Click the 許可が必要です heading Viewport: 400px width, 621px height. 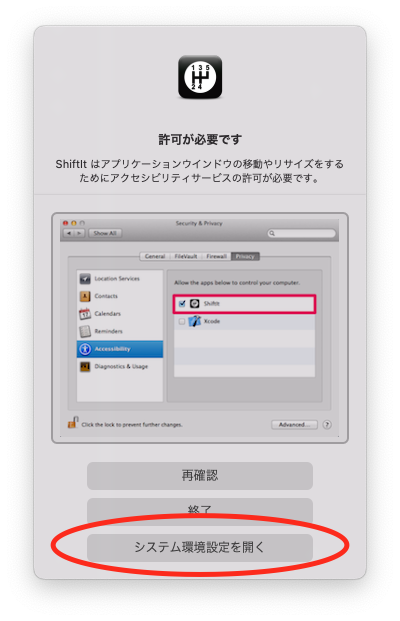200,139
